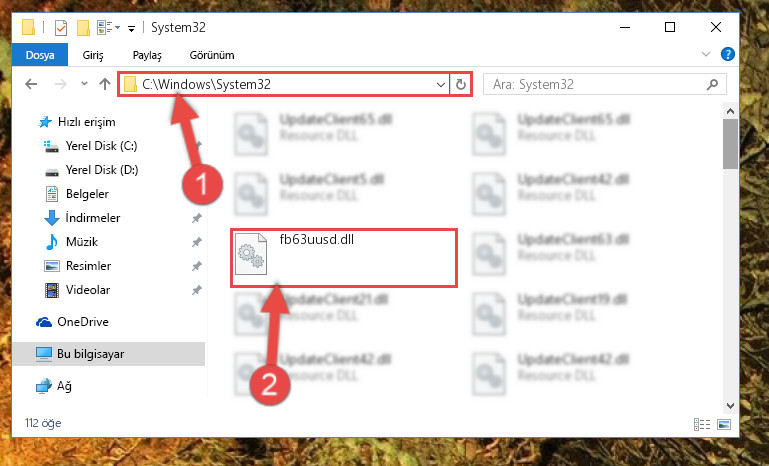Click the Properties icon in quick access toolbar

(61, 27)
